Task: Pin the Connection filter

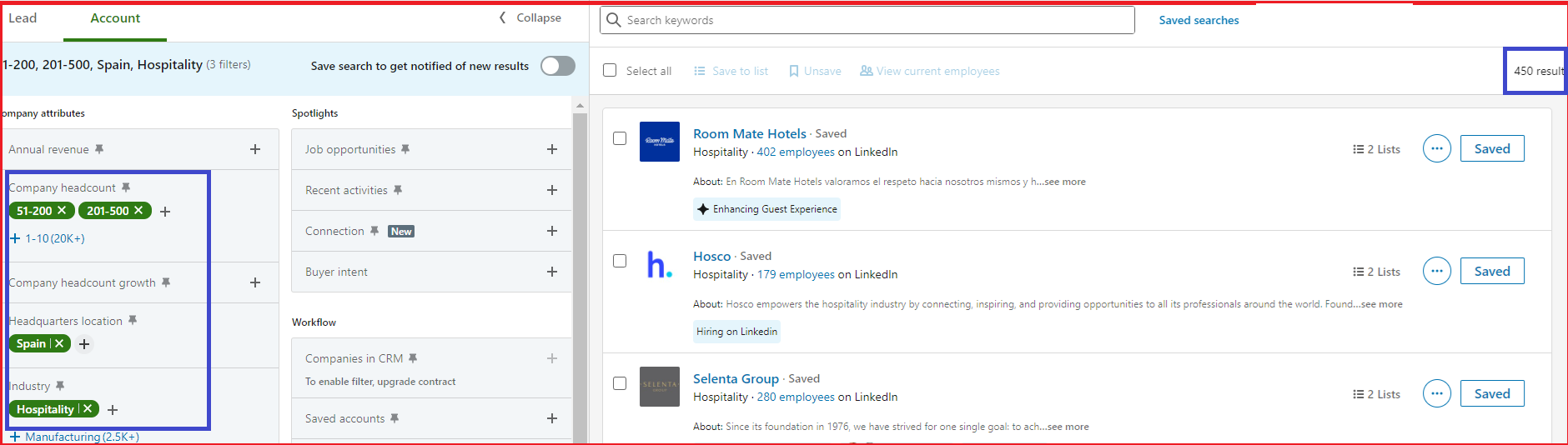Action: point(374,231)
